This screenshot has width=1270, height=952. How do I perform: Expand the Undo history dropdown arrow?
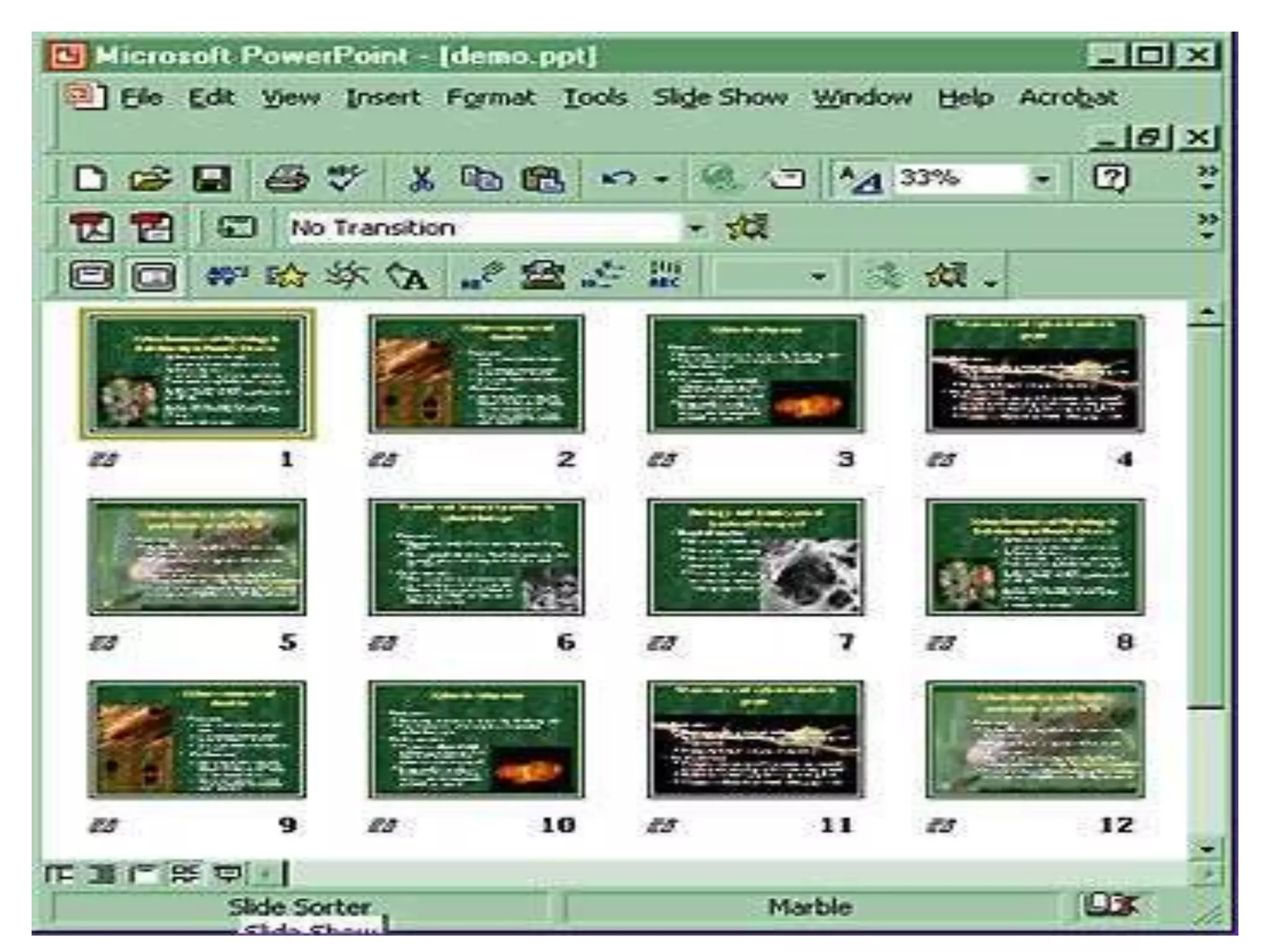pos(662,180)
